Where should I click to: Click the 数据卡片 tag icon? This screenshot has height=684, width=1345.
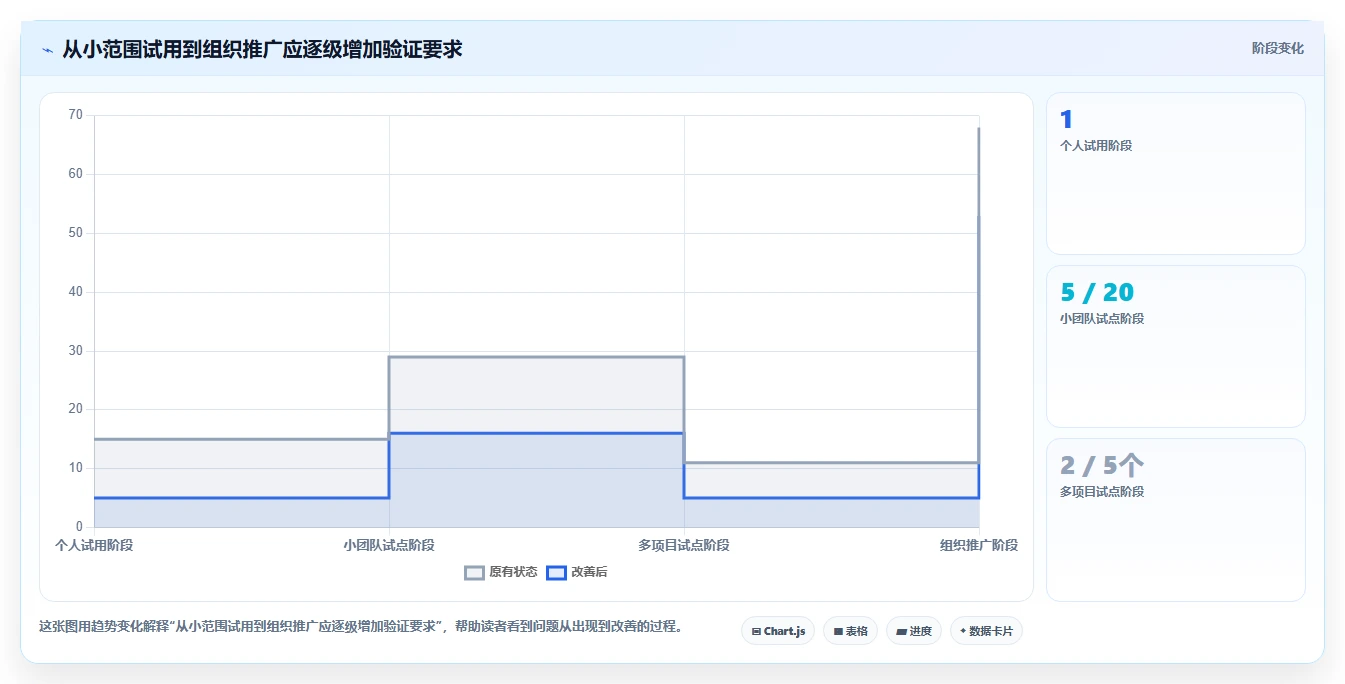(x=963, y=631)
